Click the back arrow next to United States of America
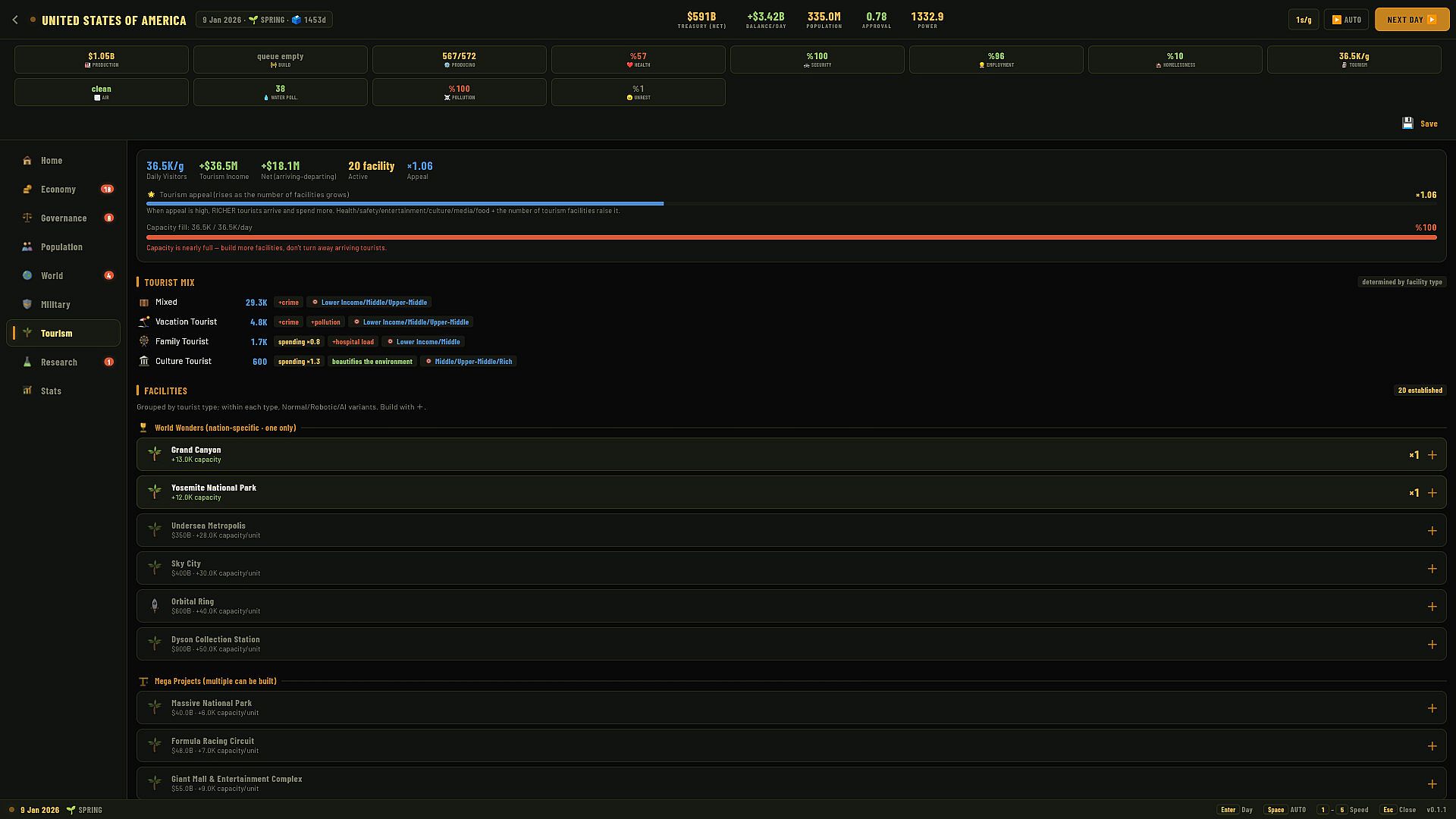This screenshot has width=1456, height=819. [15, 20]
